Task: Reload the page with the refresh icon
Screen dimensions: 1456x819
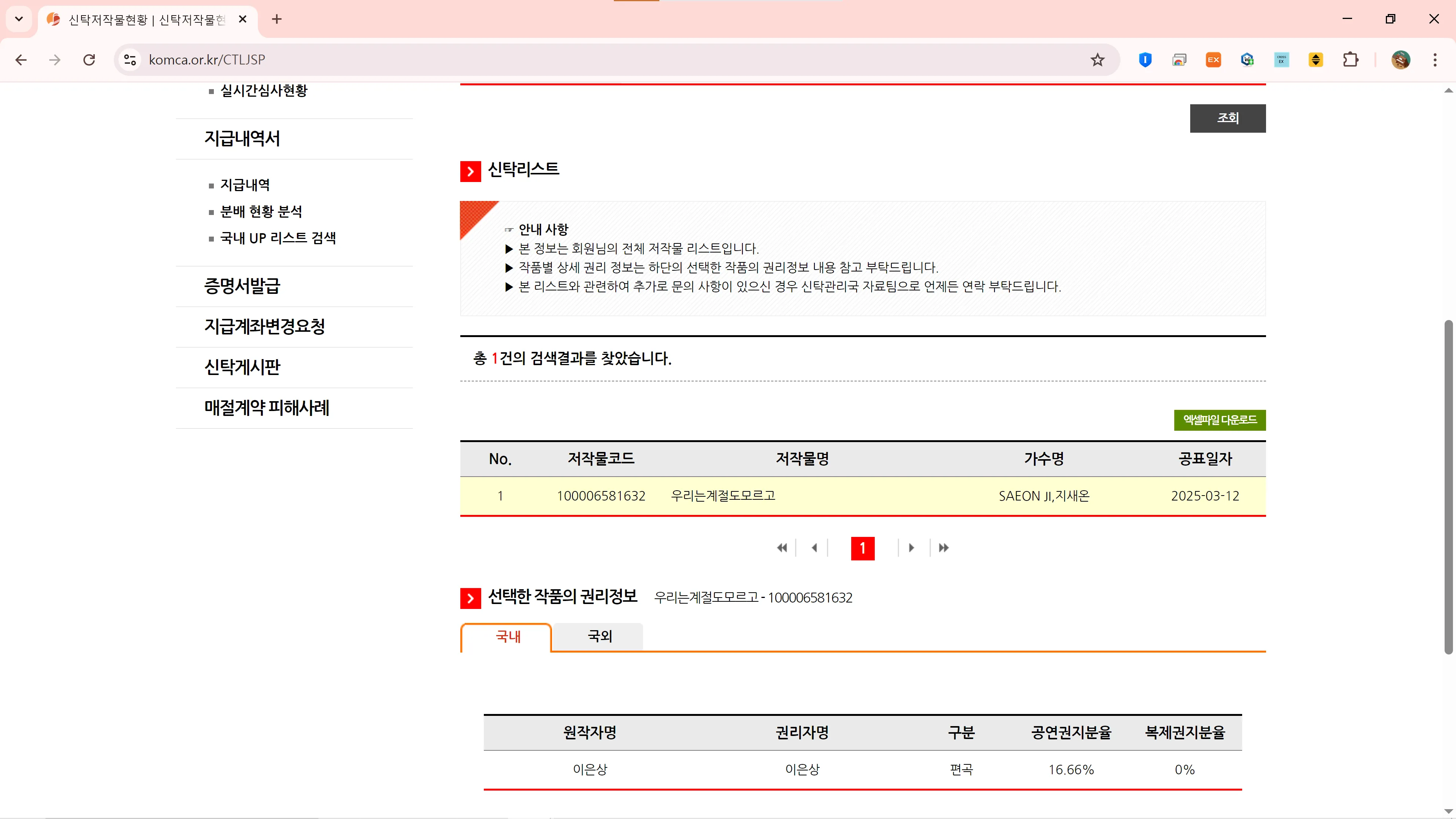Action: pos(89,60)
